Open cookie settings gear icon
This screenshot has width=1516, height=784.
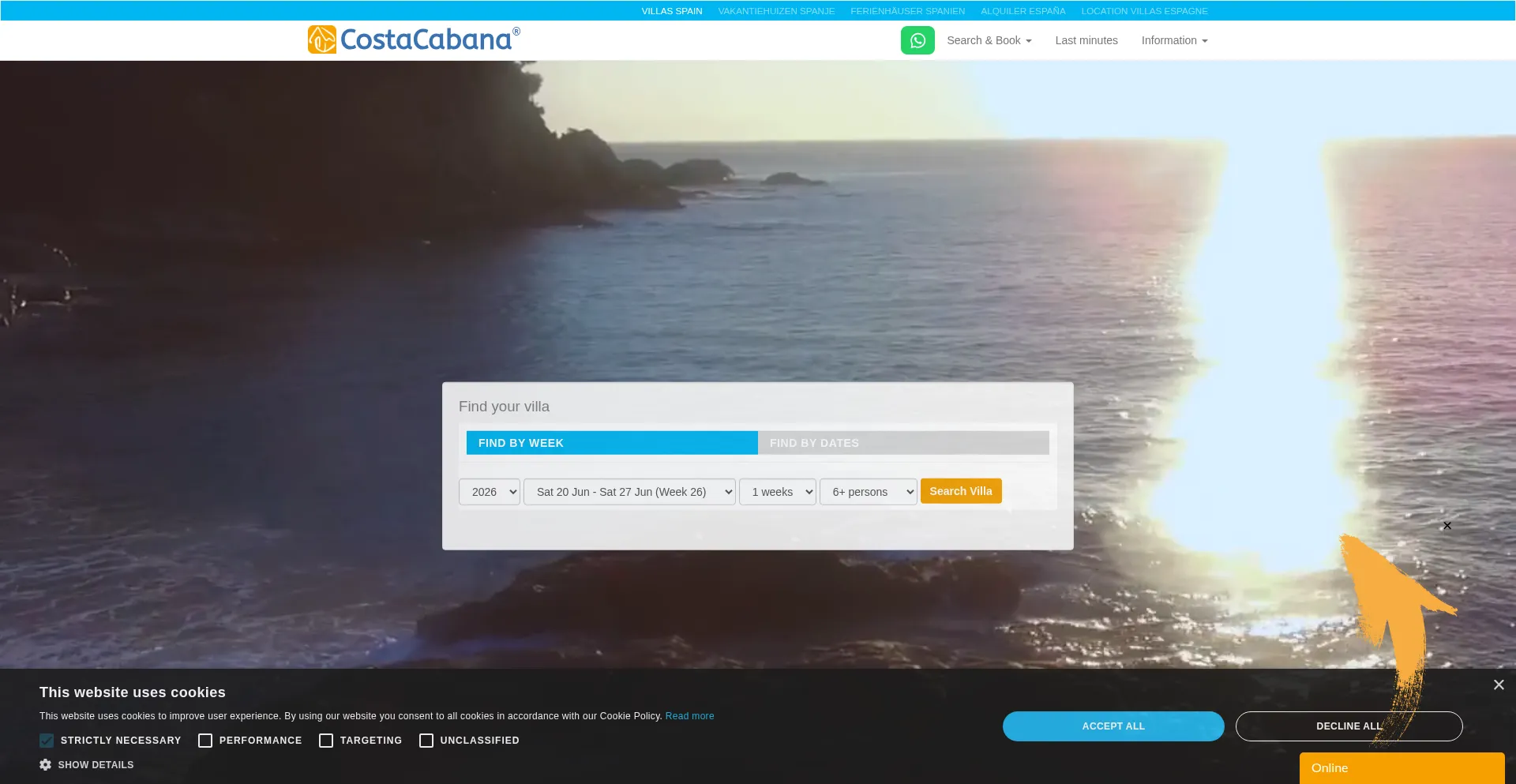click(46, 764)
